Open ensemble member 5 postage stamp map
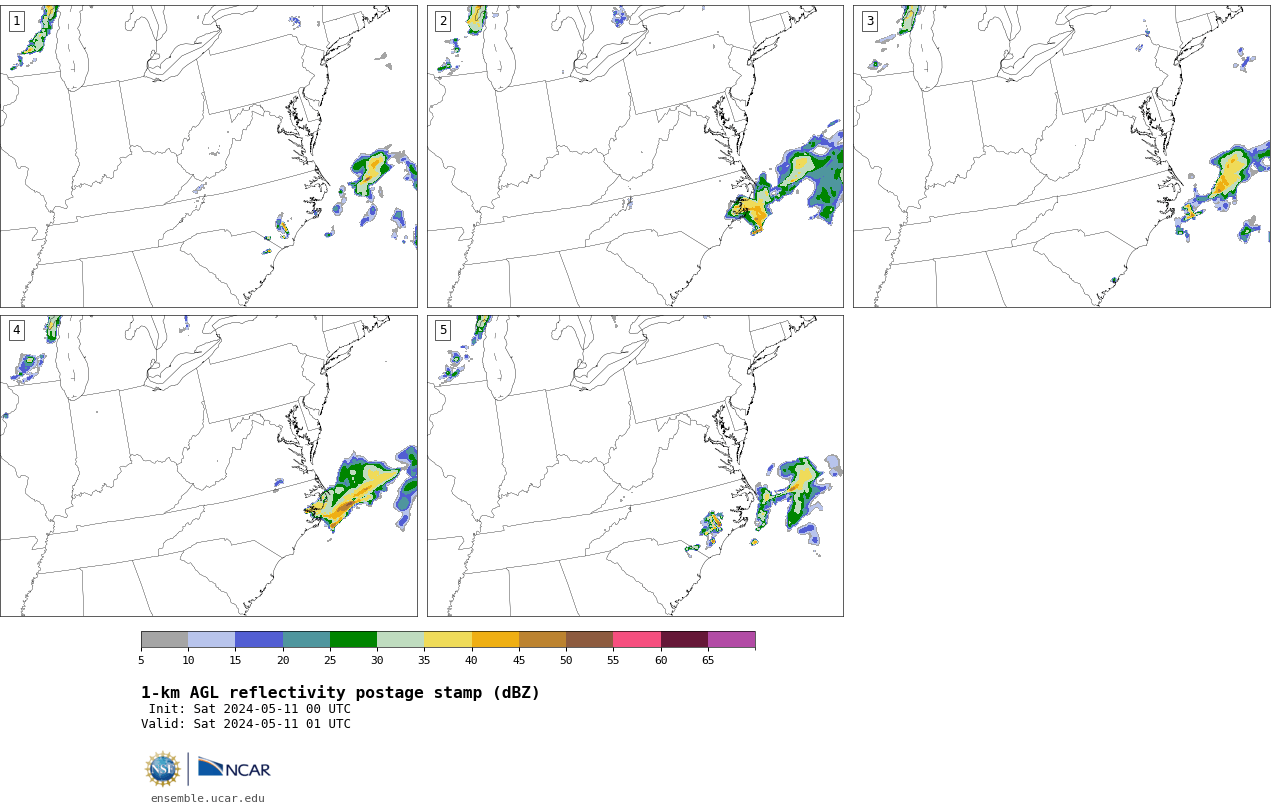Image resolution: width=1280 pixels, height=809 pixels. pos(635,466)
